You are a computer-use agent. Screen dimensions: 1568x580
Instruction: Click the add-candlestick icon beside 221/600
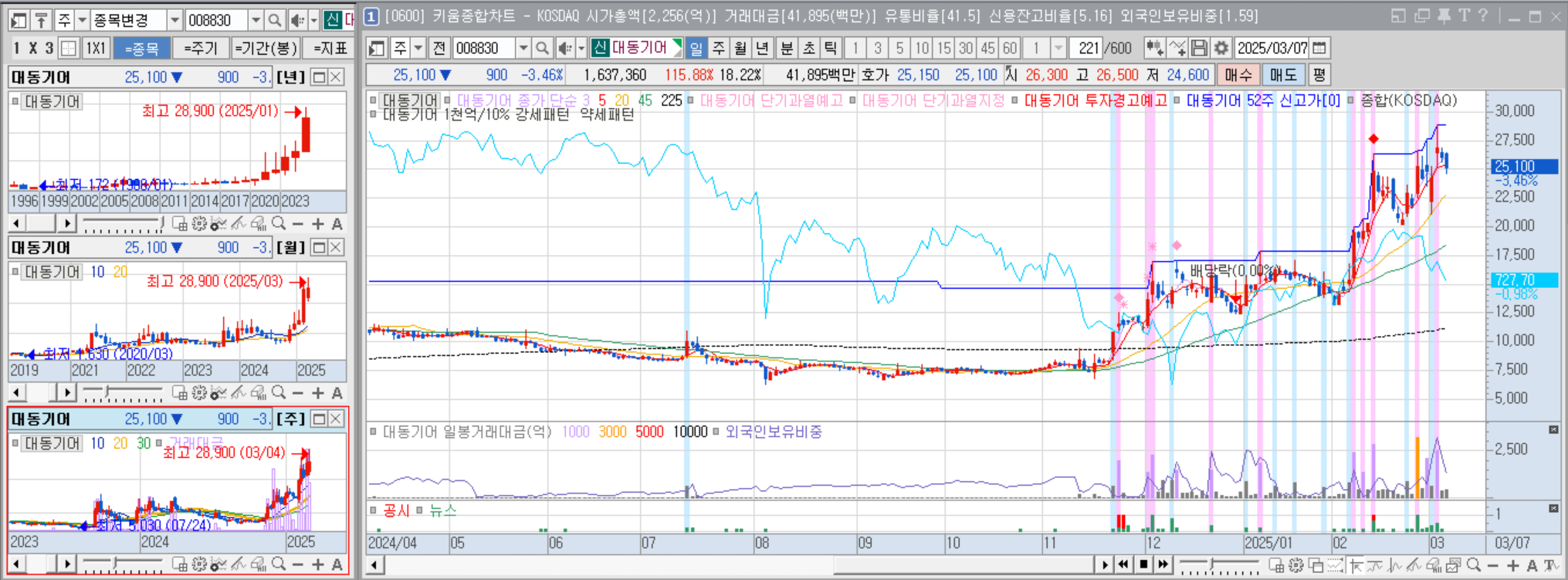[1154, 48]
